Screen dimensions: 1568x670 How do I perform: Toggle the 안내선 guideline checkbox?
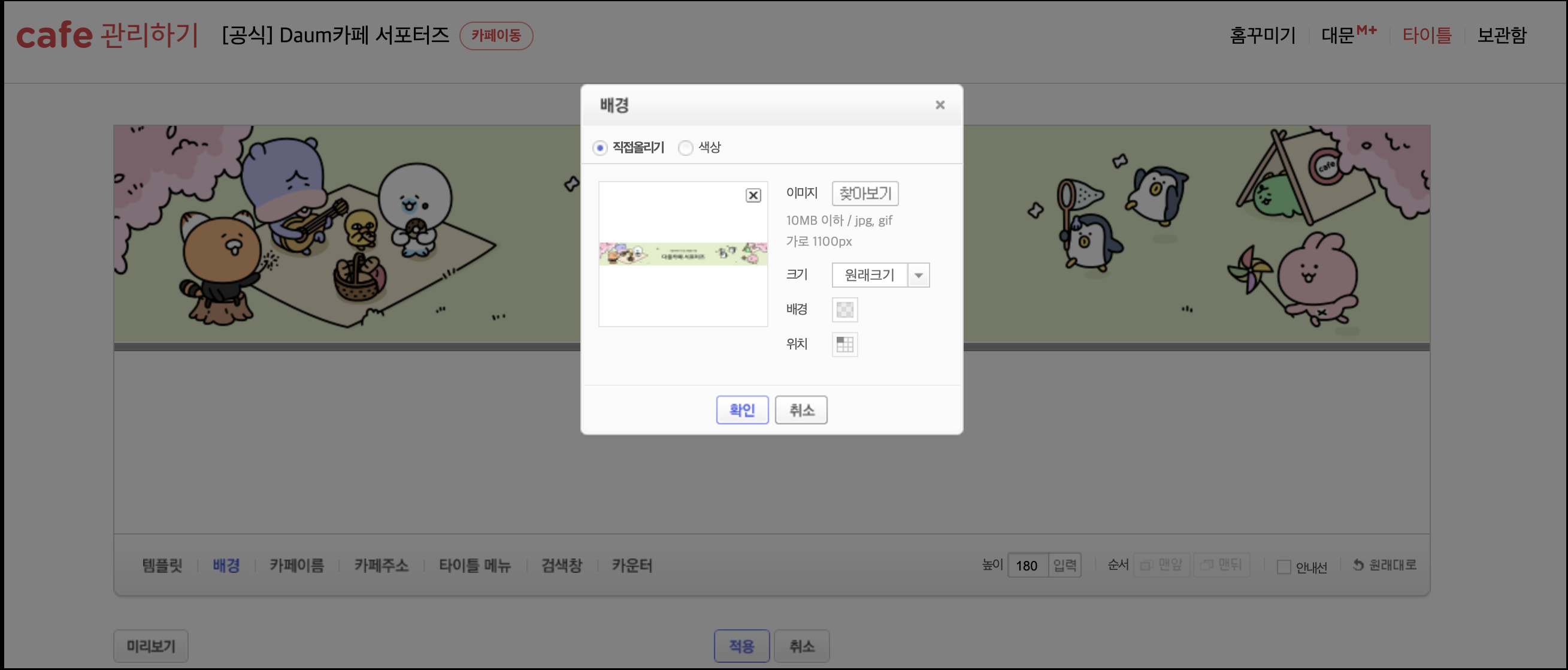(x=1284, y=567)
